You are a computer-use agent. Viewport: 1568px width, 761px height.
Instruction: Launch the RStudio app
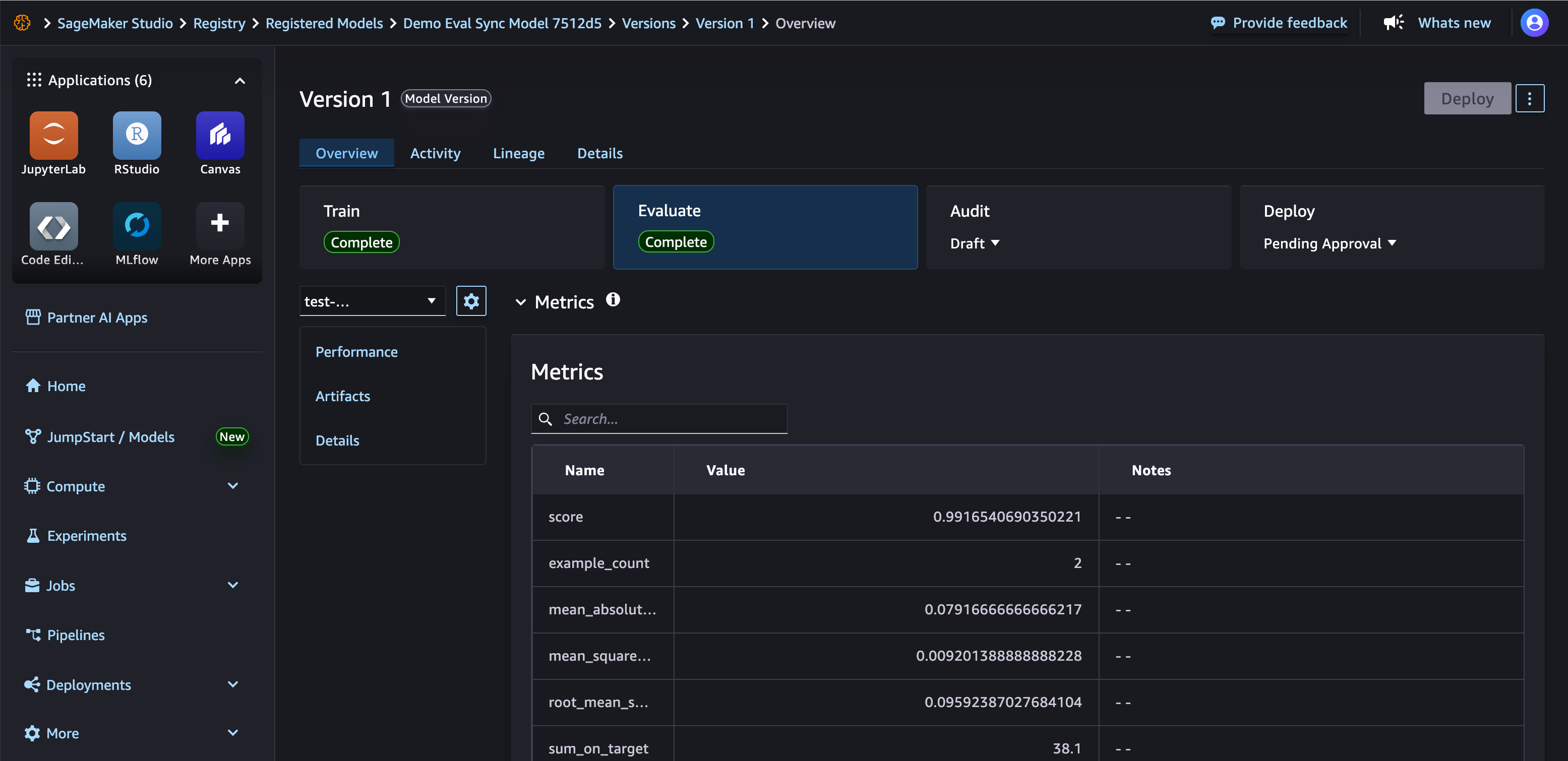pyautogui.click(x=137, y=135)
